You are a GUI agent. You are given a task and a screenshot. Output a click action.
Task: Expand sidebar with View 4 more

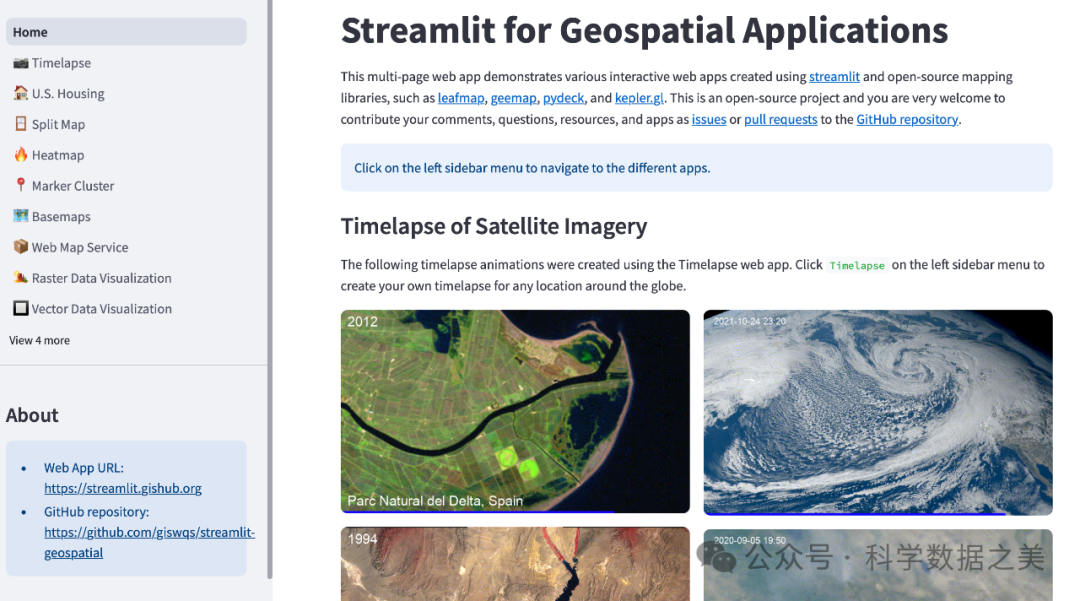click(40, 341)
